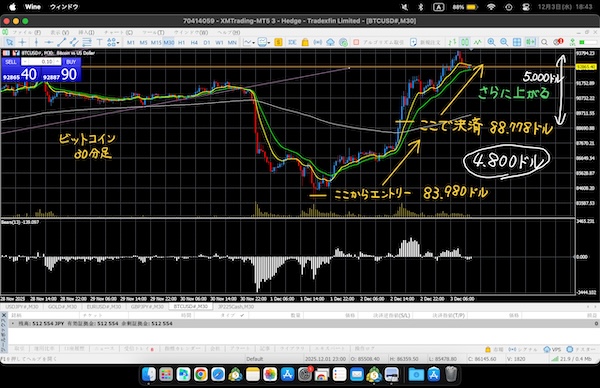Open the VPS link in toolbox

[552, 349]
